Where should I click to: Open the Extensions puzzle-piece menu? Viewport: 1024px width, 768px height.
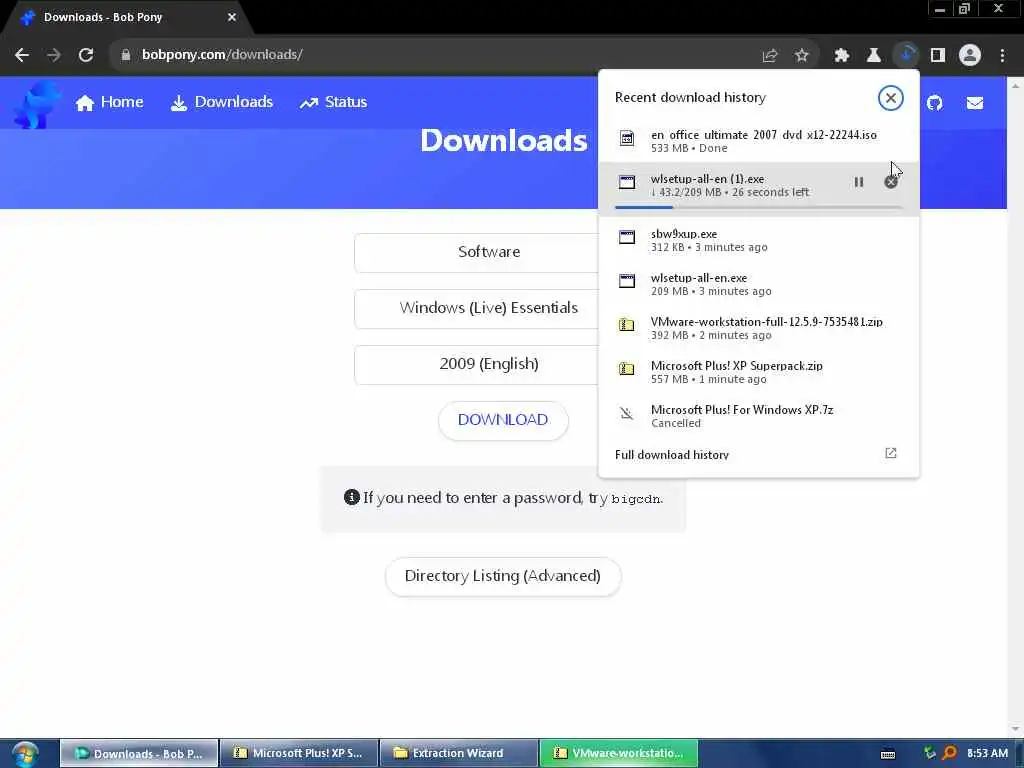842,56
